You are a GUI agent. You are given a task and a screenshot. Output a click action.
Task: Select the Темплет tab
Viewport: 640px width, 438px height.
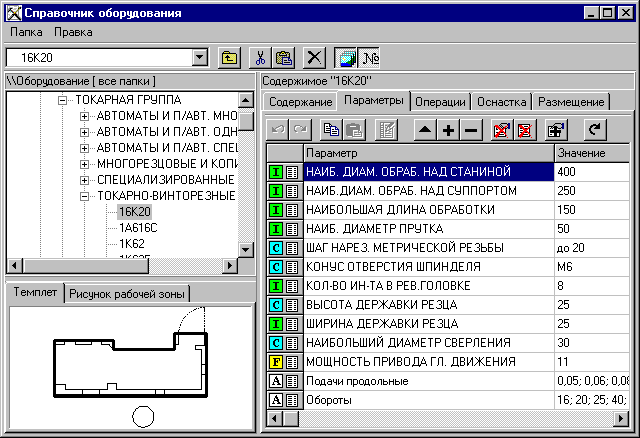(x=35, y=292)
